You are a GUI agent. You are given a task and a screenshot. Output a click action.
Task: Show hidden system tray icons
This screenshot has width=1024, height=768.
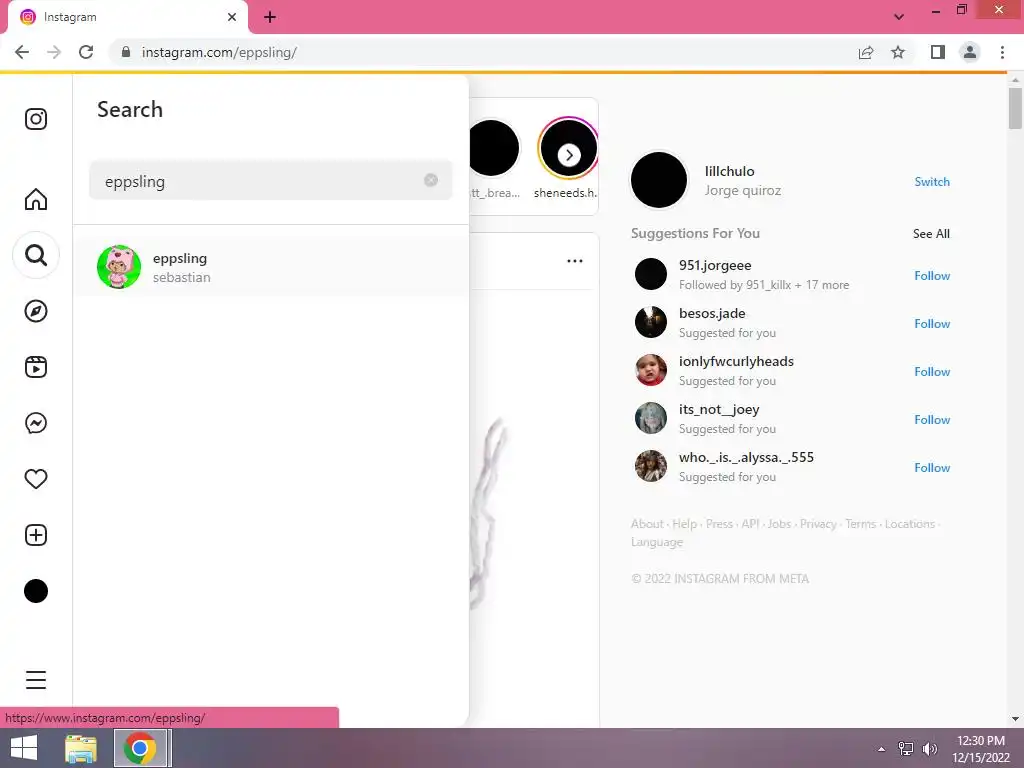coord(881,749)
